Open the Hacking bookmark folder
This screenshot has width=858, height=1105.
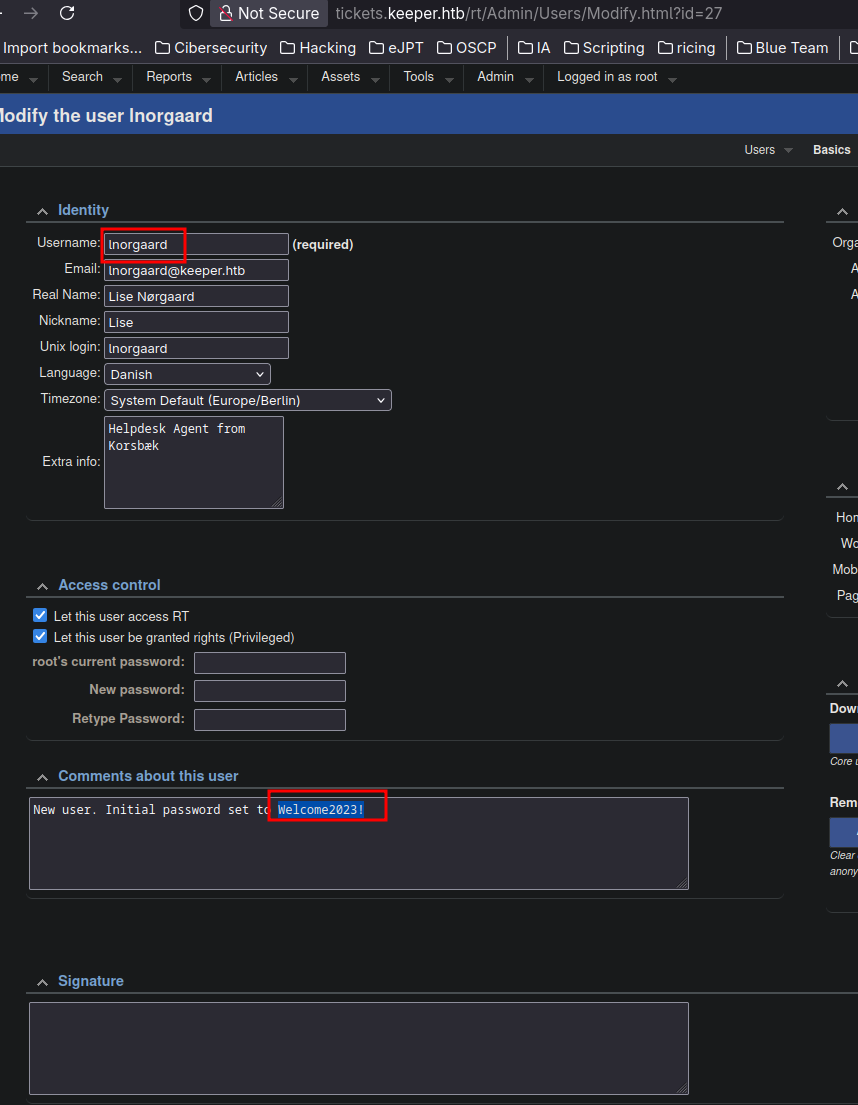(318, 48)
